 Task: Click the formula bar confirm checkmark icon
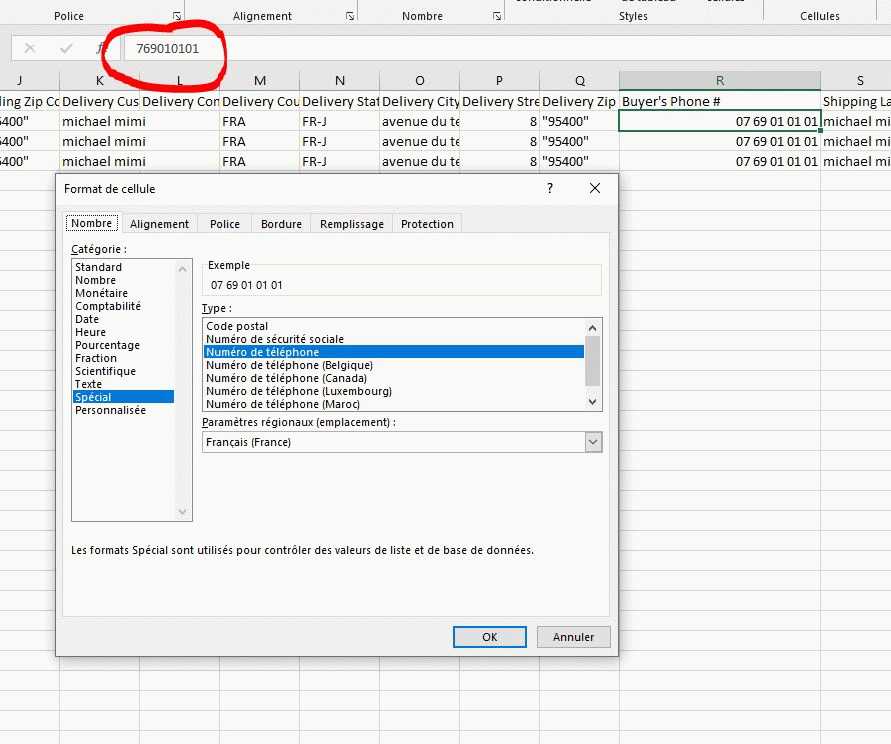click(66, 48)
